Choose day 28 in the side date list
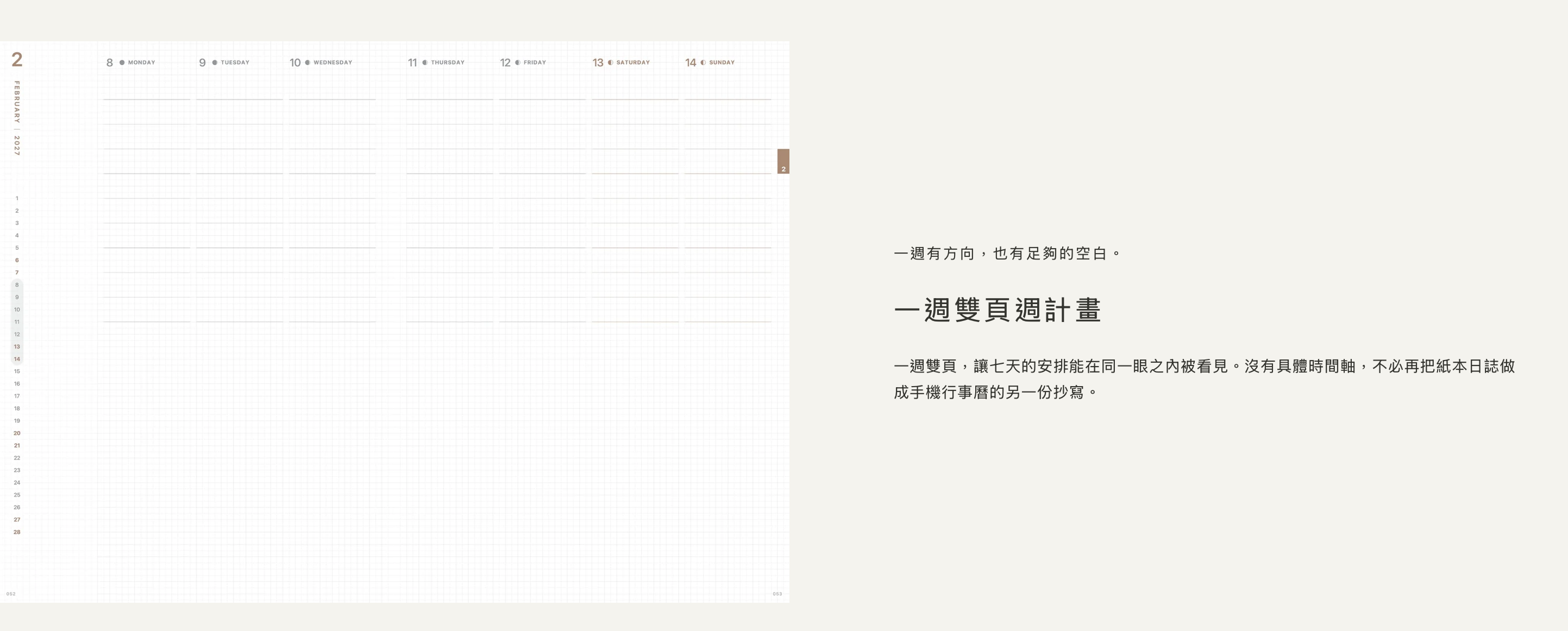The height and width of the screenshot is (631, 1568). point(17,532)
